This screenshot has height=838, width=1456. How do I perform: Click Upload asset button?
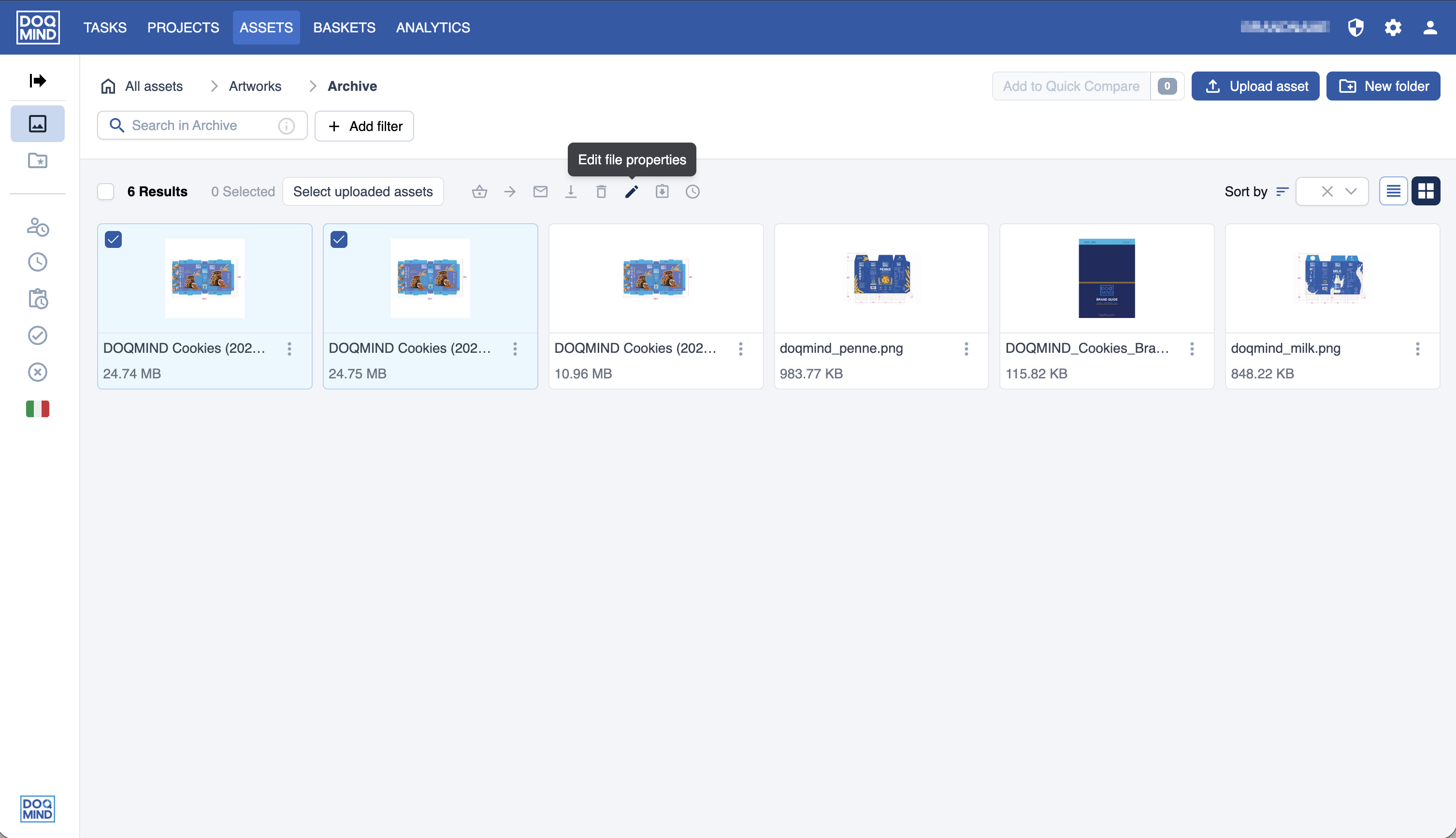1255,86
